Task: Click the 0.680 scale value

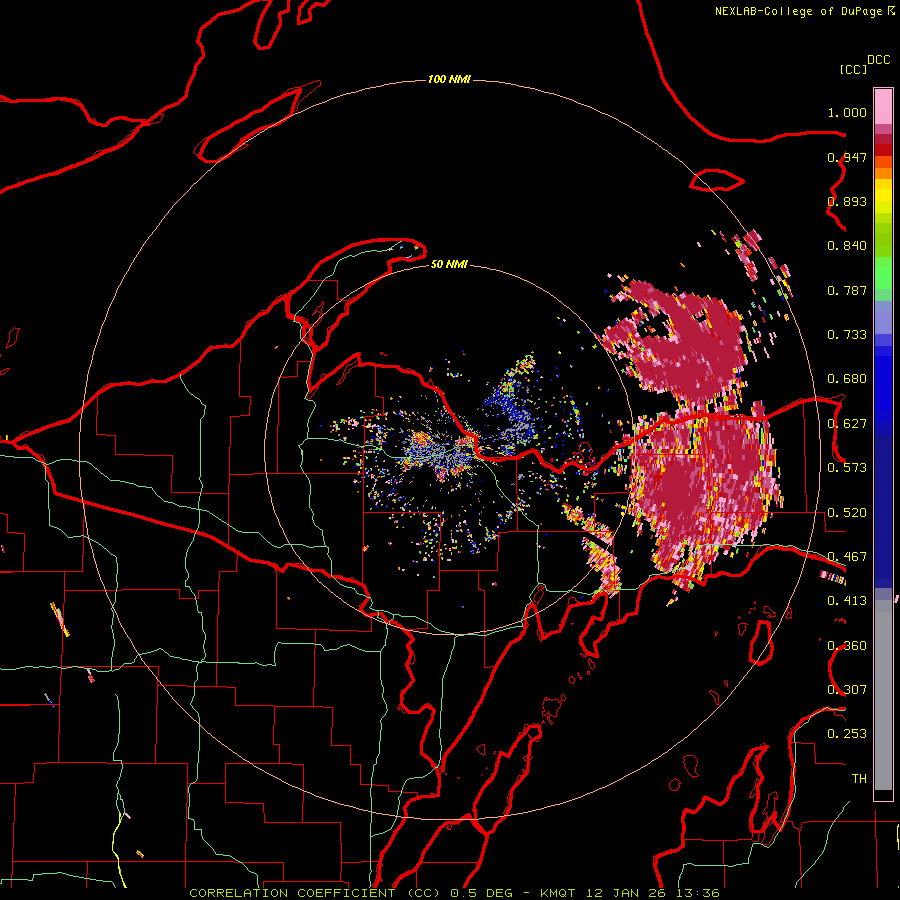Action: coord(847,379)
